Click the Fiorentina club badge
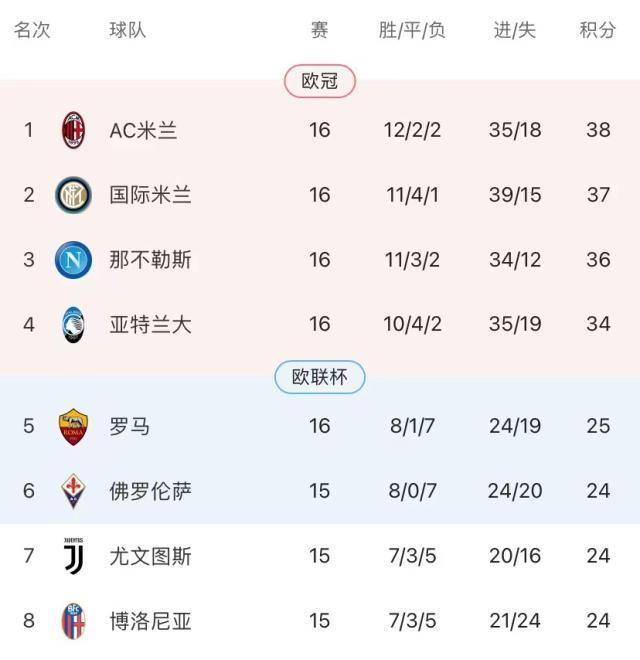The image size is (640, 660). pyautogui.click(x=74, y=491)
